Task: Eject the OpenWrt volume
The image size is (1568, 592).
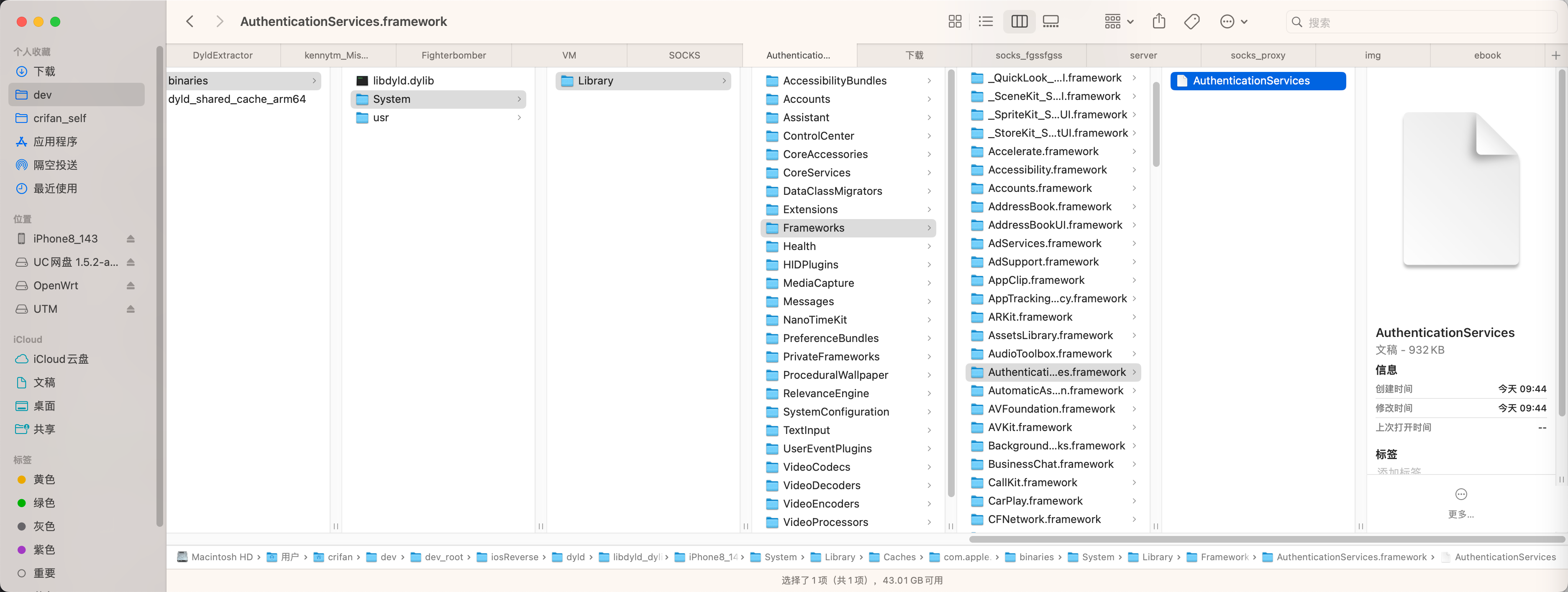Action: (130, 286)
